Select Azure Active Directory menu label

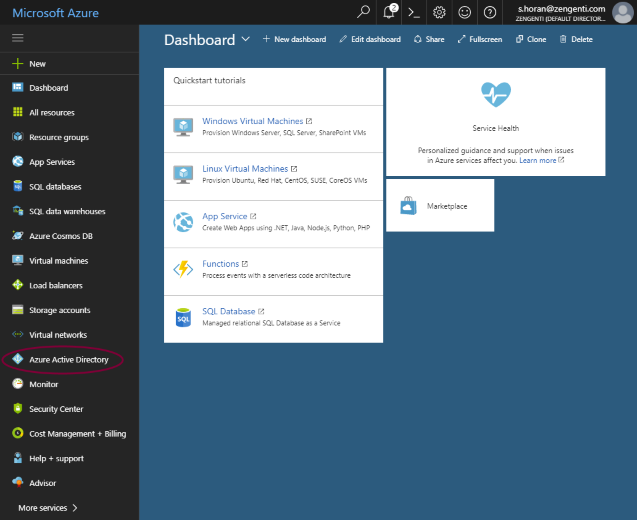pos(69,360)
